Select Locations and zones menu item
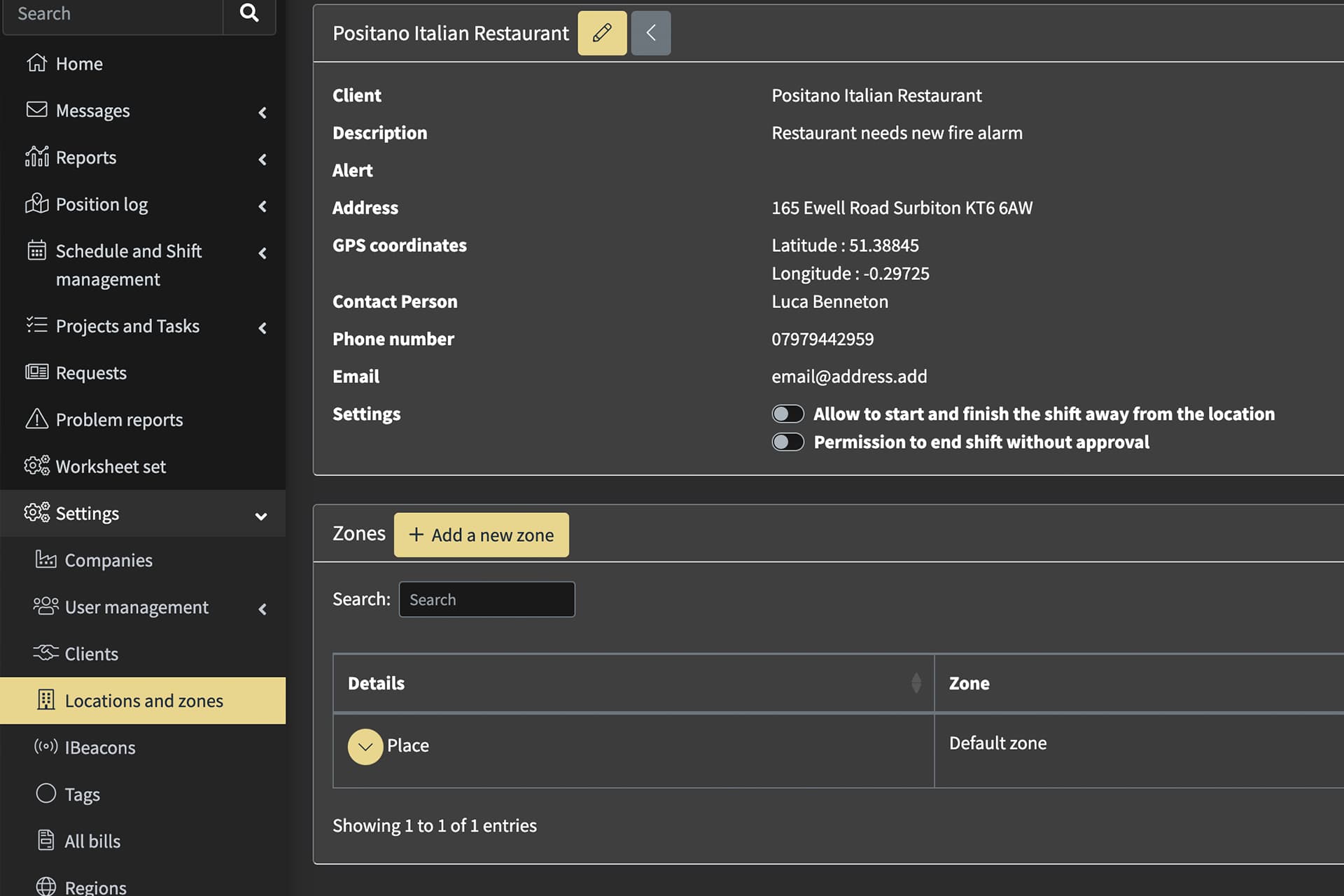The height and width of the screenshot is (896, 1344). [143, 701]
